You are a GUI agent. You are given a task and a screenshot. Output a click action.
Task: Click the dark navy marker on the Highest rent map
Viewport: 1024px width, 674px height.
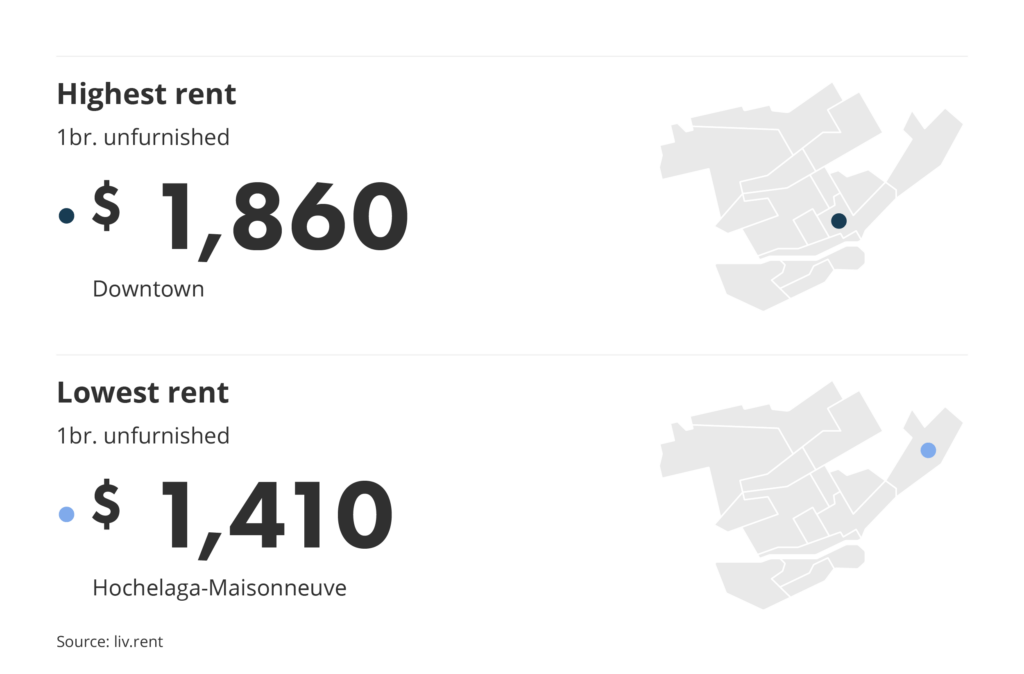(x=838, y=221)
